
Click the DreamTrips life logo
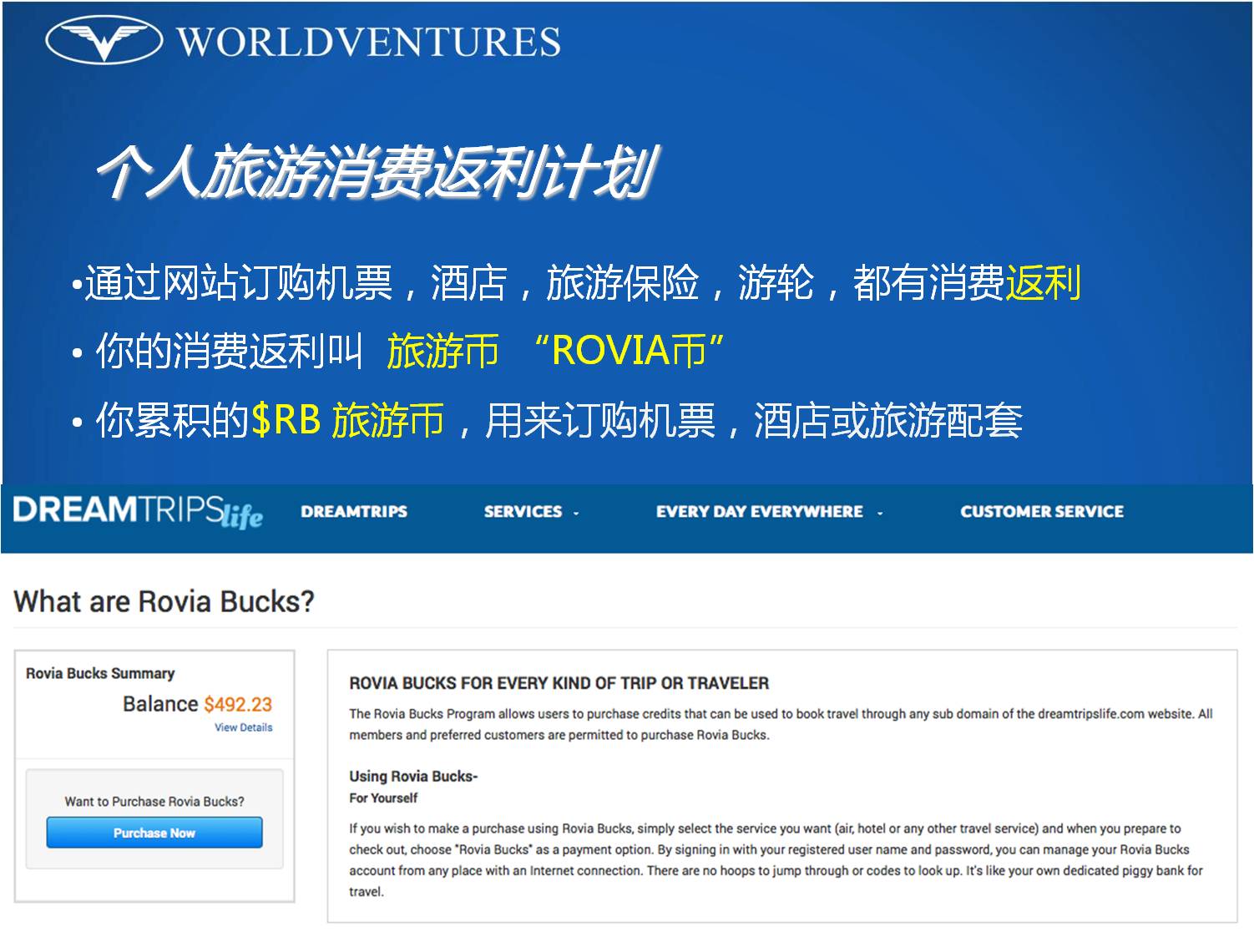coord(139,511)
